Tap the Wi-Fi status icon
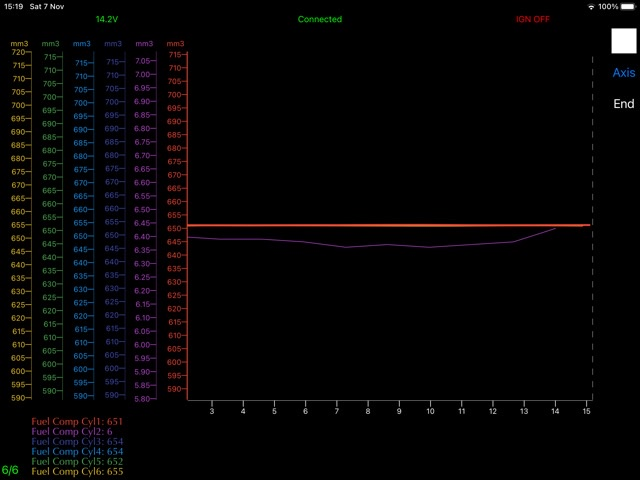640x480 pixels. coord(591,7)
